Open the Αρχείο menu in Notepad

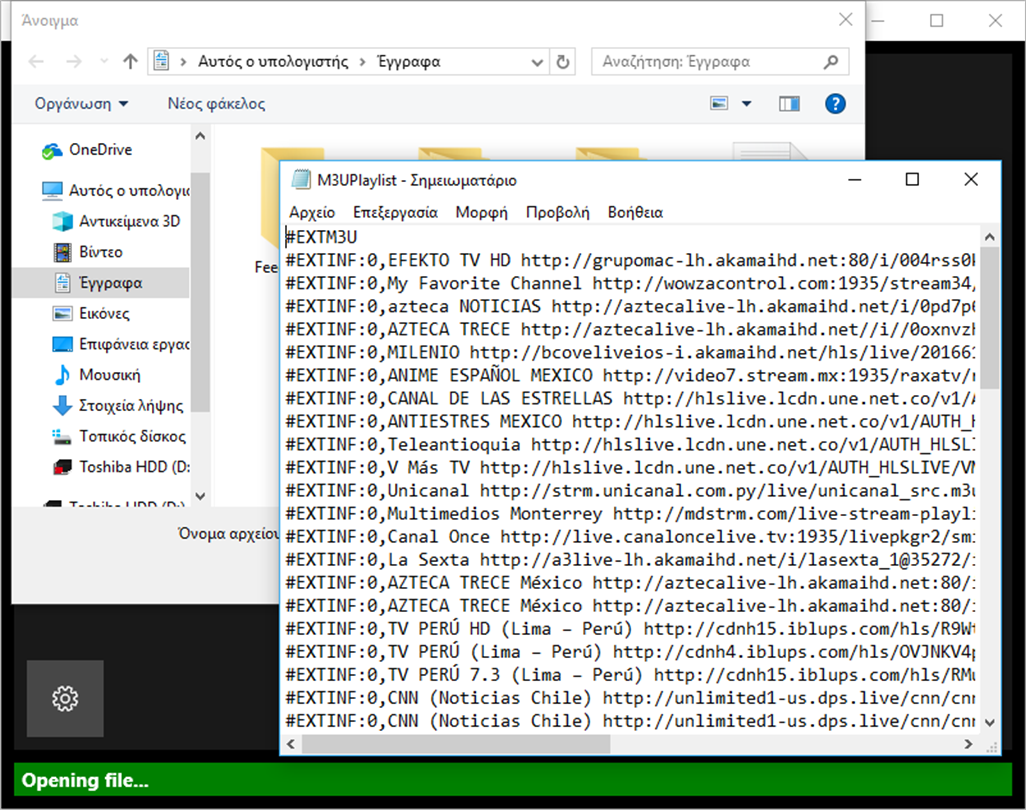pyautogui.click(x=312, y=212)
